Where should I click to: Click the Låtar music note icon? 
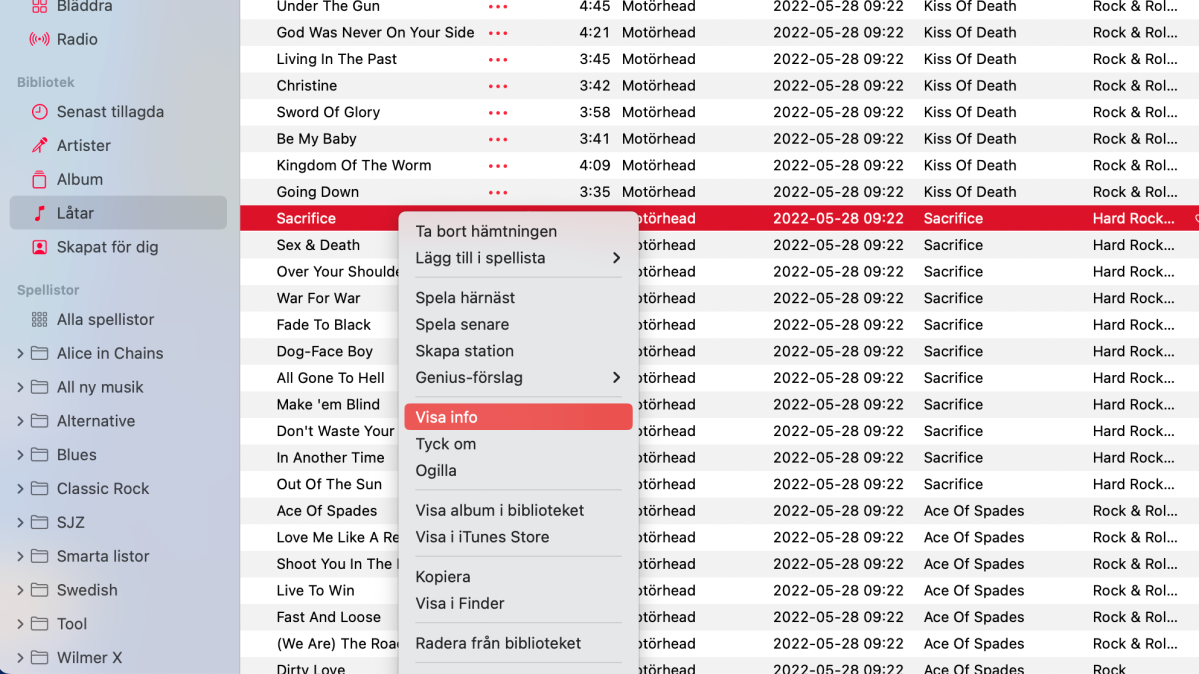(39, 213)
